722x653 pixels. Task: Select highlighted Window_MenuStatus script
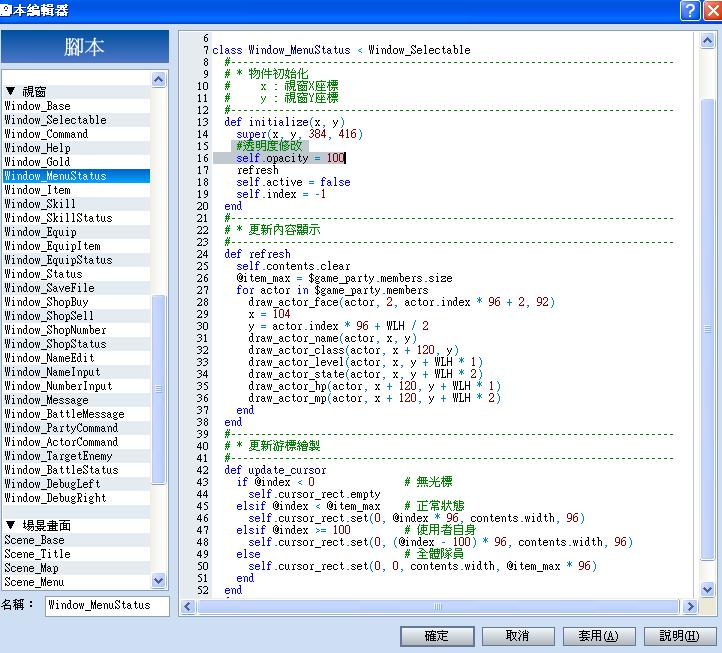tap(76, 176)
